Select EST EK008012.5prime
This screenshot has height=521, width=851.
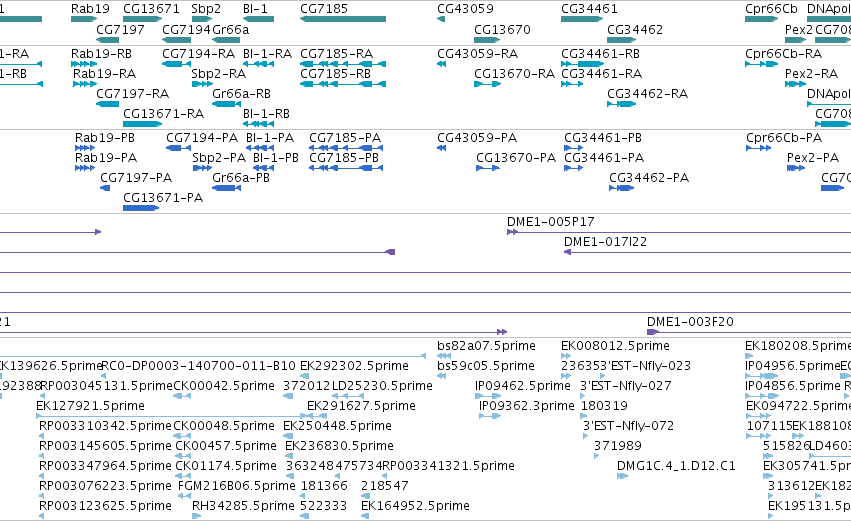point(615,346)
